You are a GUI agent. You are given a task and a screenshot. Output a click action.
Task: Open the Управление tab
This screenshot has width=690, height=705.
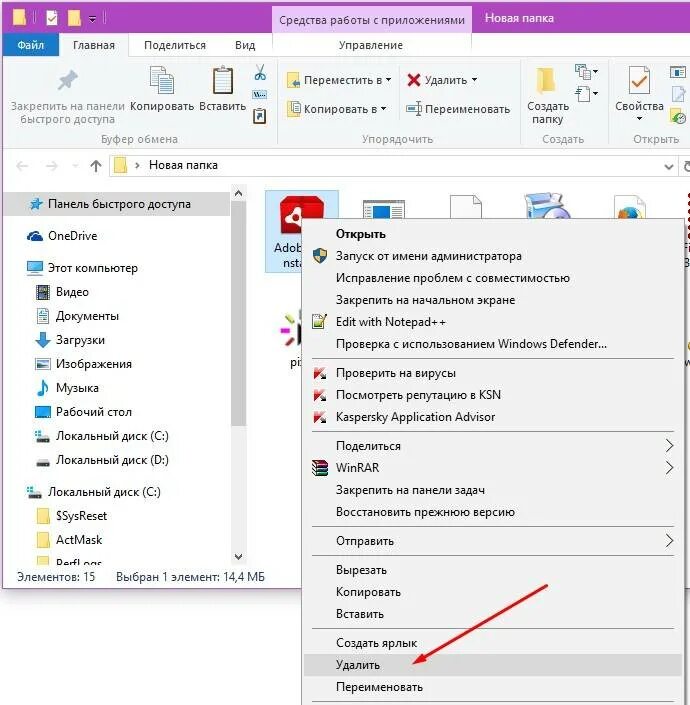coord(371,45)
